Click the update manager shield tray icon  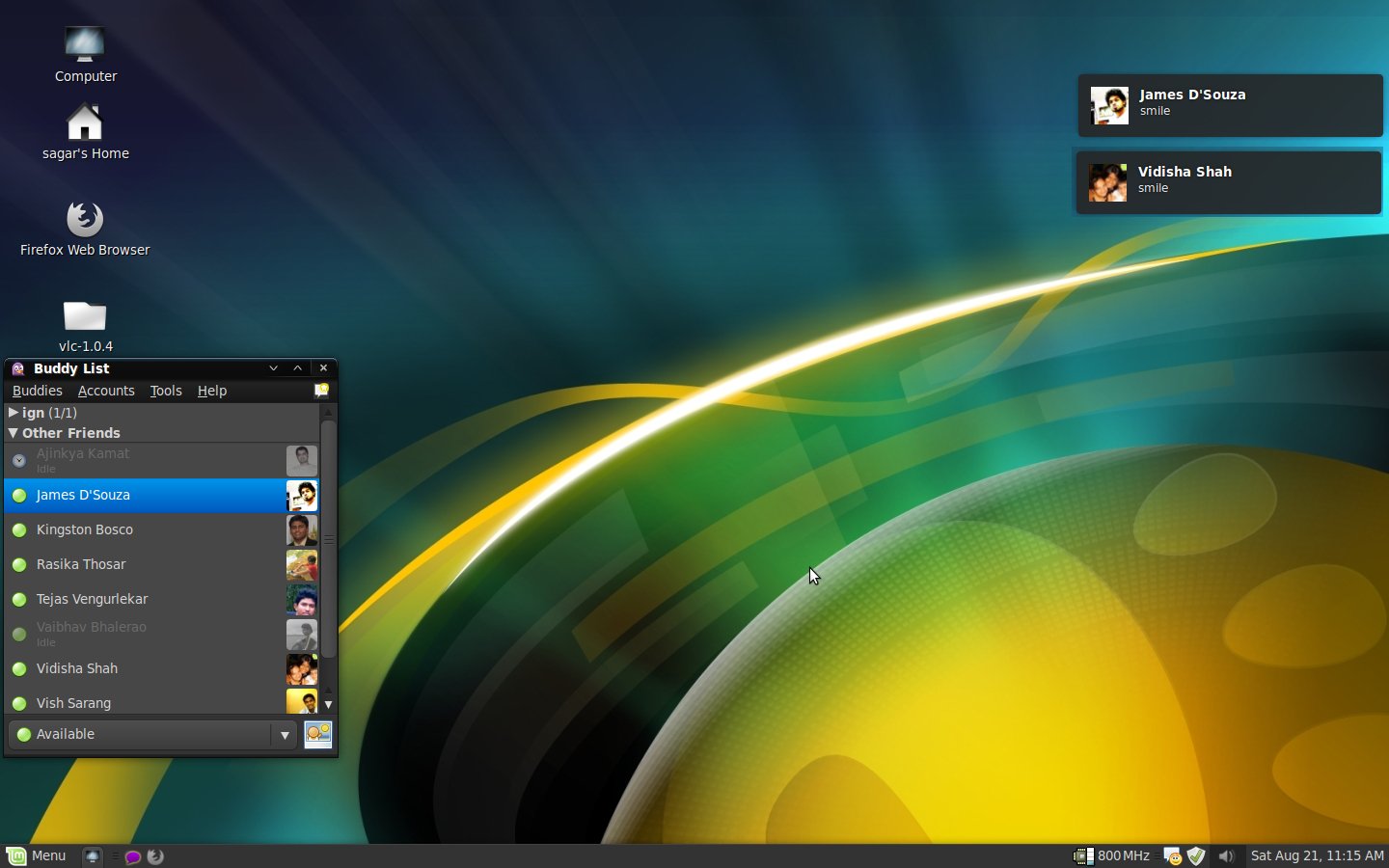pos(1196,855)
